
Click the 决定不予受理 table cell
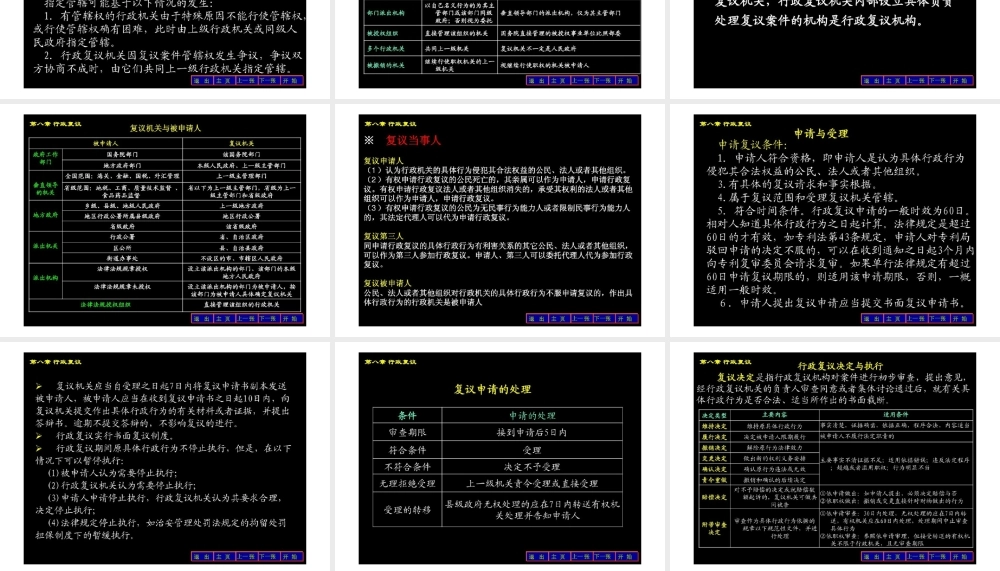coord(532,466)
